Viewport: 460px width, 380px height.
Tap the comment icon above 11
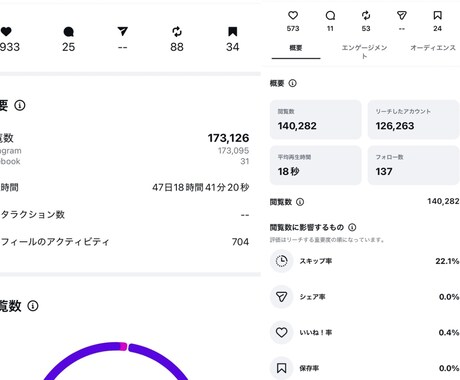(x=330, y=15)
